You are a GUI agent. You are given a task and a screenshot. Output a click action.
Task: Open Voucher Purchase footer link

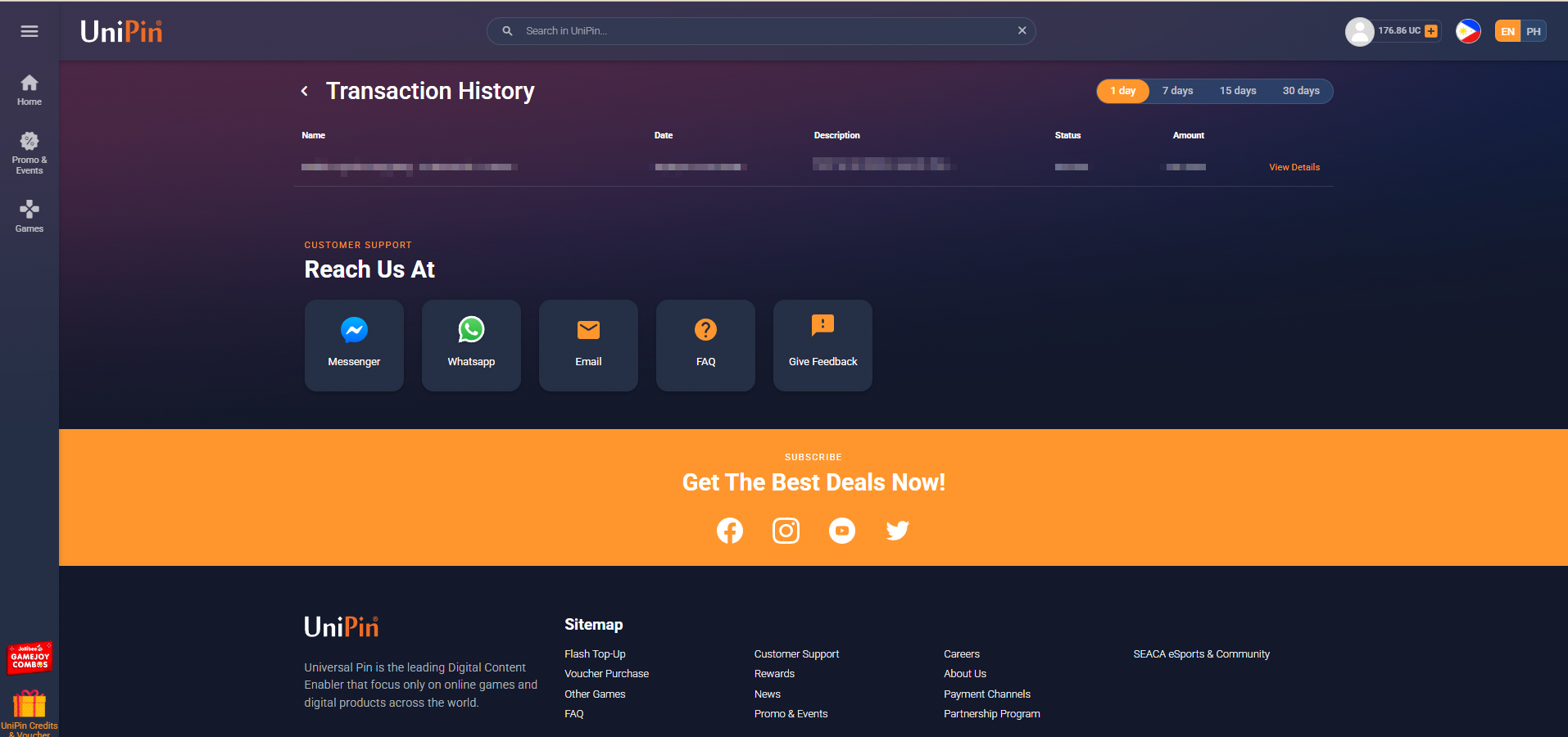click(606, 674)
